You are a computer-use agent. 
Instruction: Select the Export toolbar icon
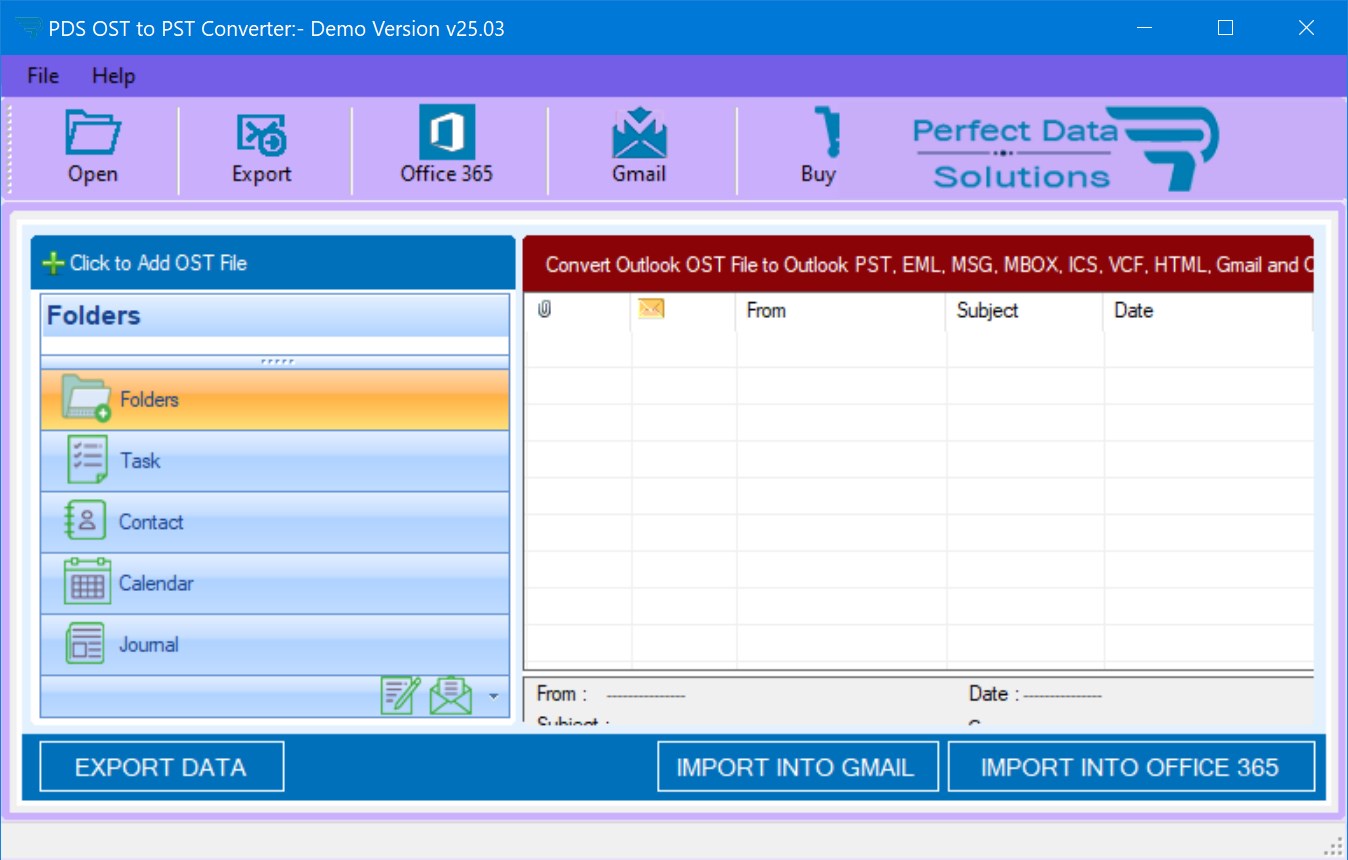tap(261, 148)
